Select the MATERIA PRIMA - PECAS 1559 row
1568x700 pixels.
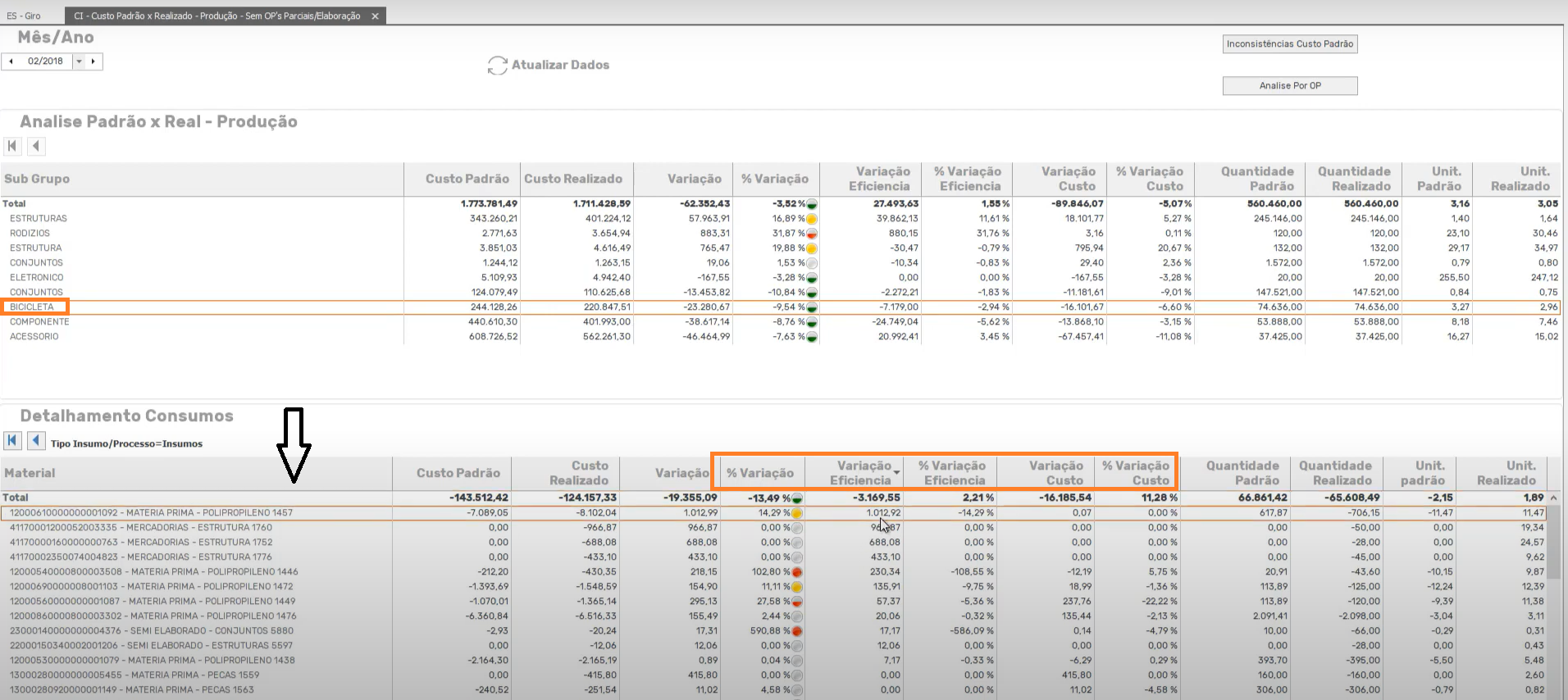tap(773, 675)
